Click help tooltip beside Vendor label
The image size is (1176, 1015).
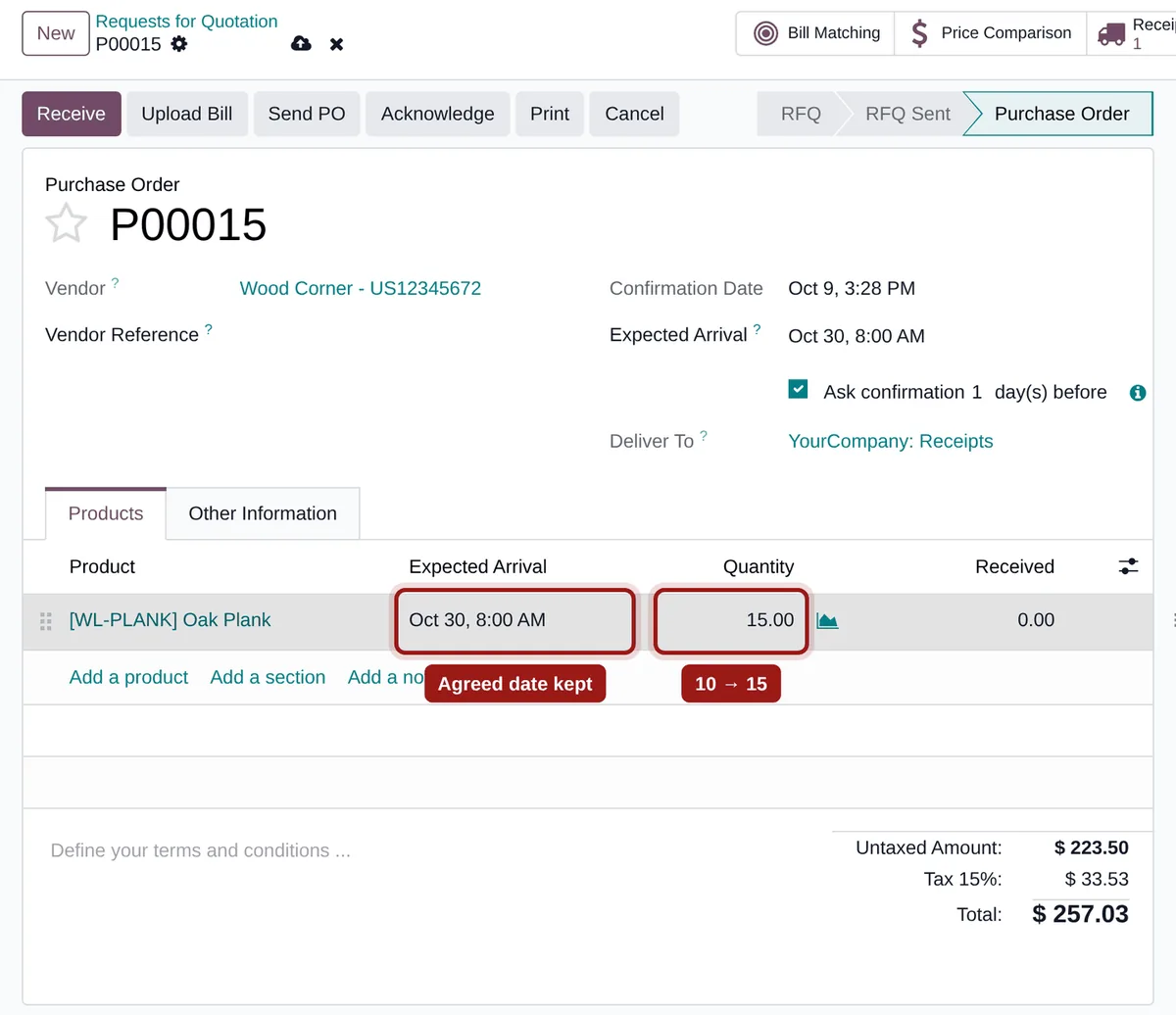tap(115, 283)
